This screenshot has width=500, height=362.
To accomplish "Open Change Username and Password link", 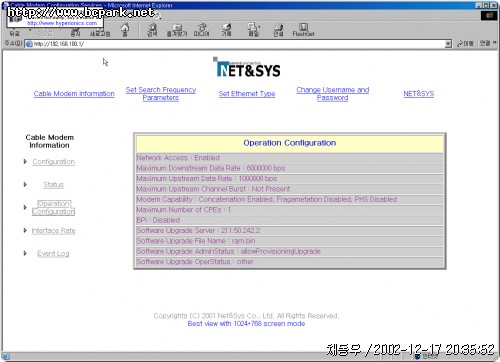I will [x=332, y=94].
